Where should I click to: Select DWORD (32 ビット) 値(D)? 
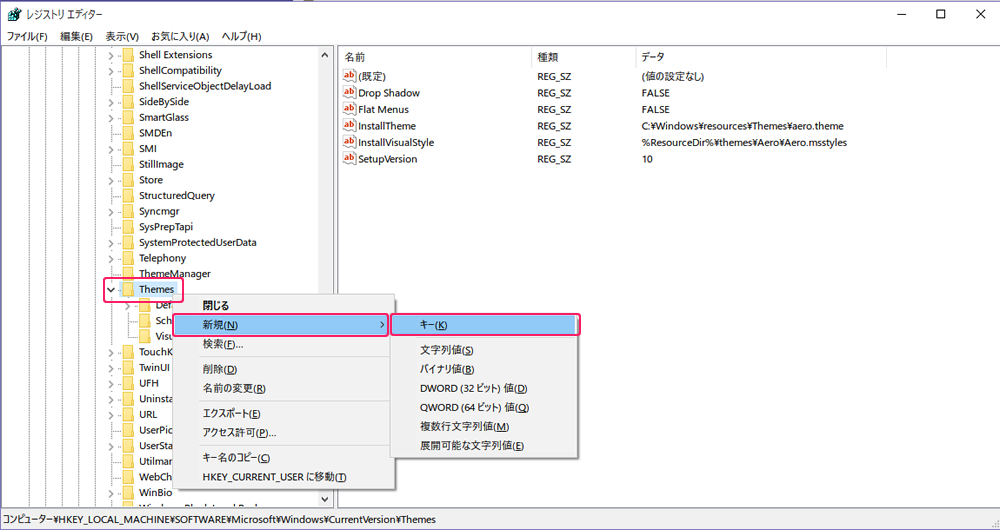484,388
